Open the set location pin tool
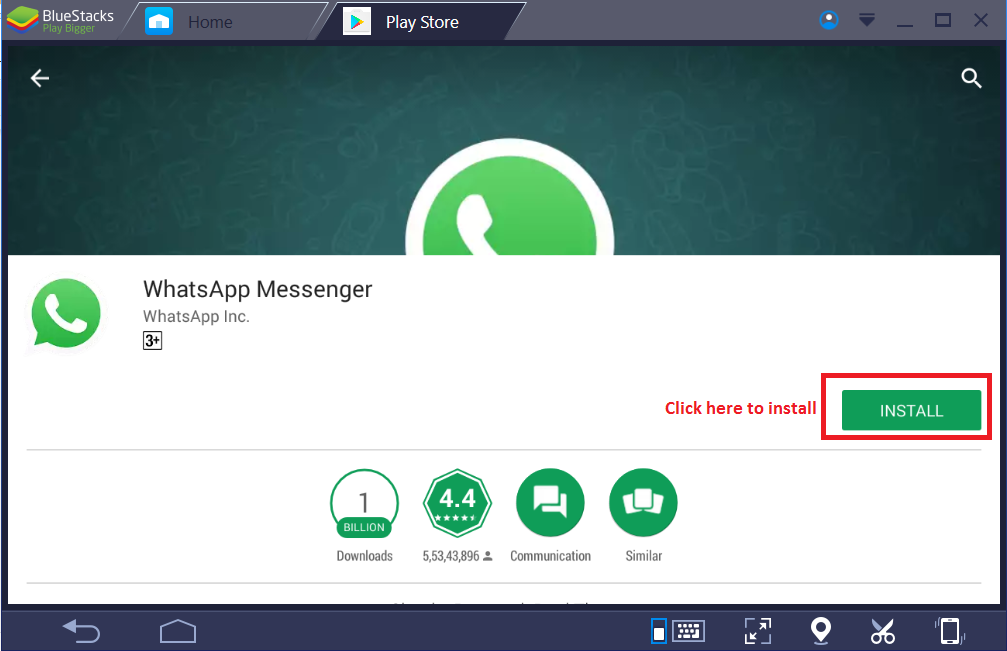This screenshot has width=1007, height=651. click(x=821, y=630)
